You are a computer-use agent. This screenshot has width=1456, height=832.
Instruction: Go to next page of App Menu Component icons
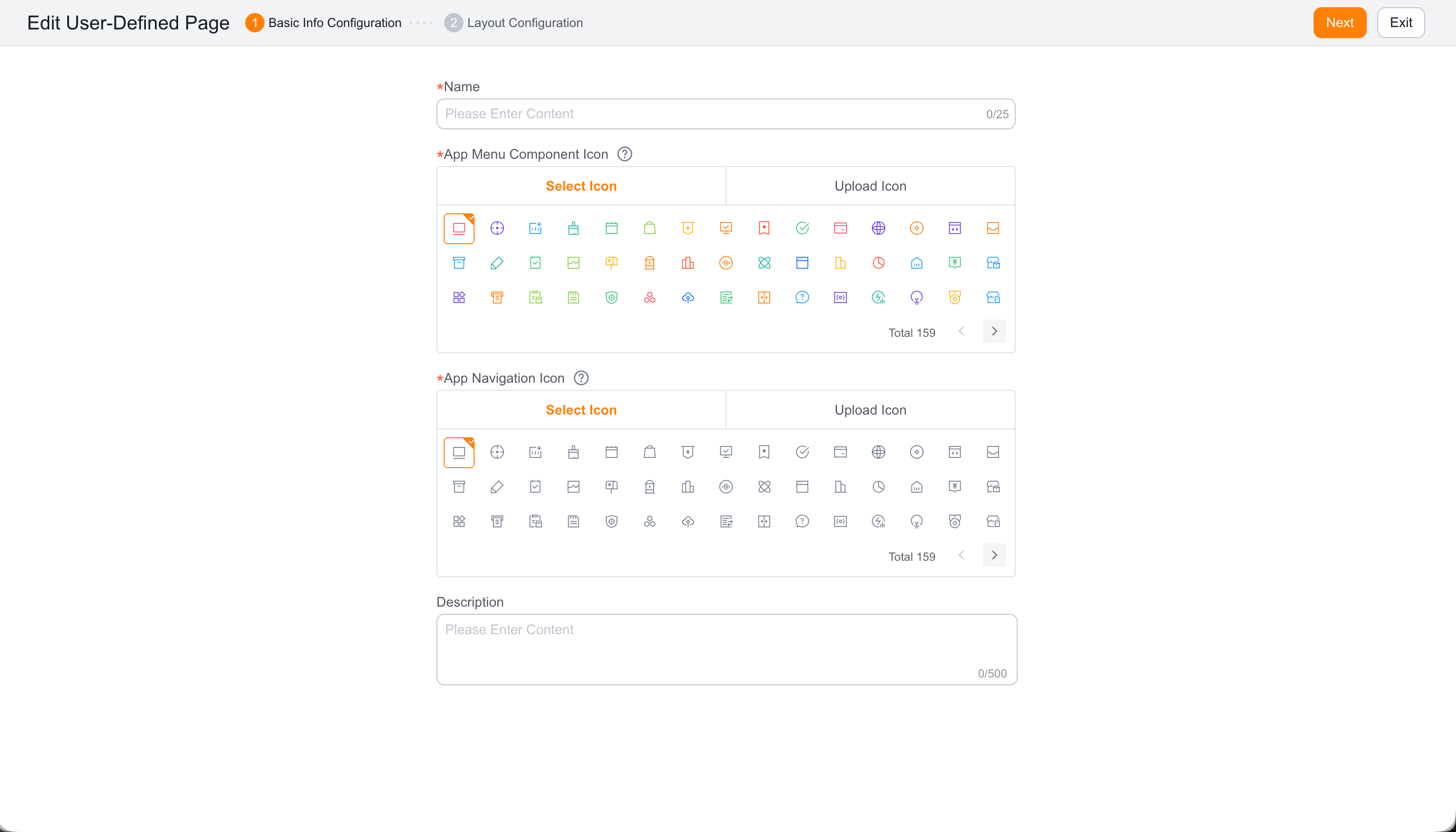point(994,332)
